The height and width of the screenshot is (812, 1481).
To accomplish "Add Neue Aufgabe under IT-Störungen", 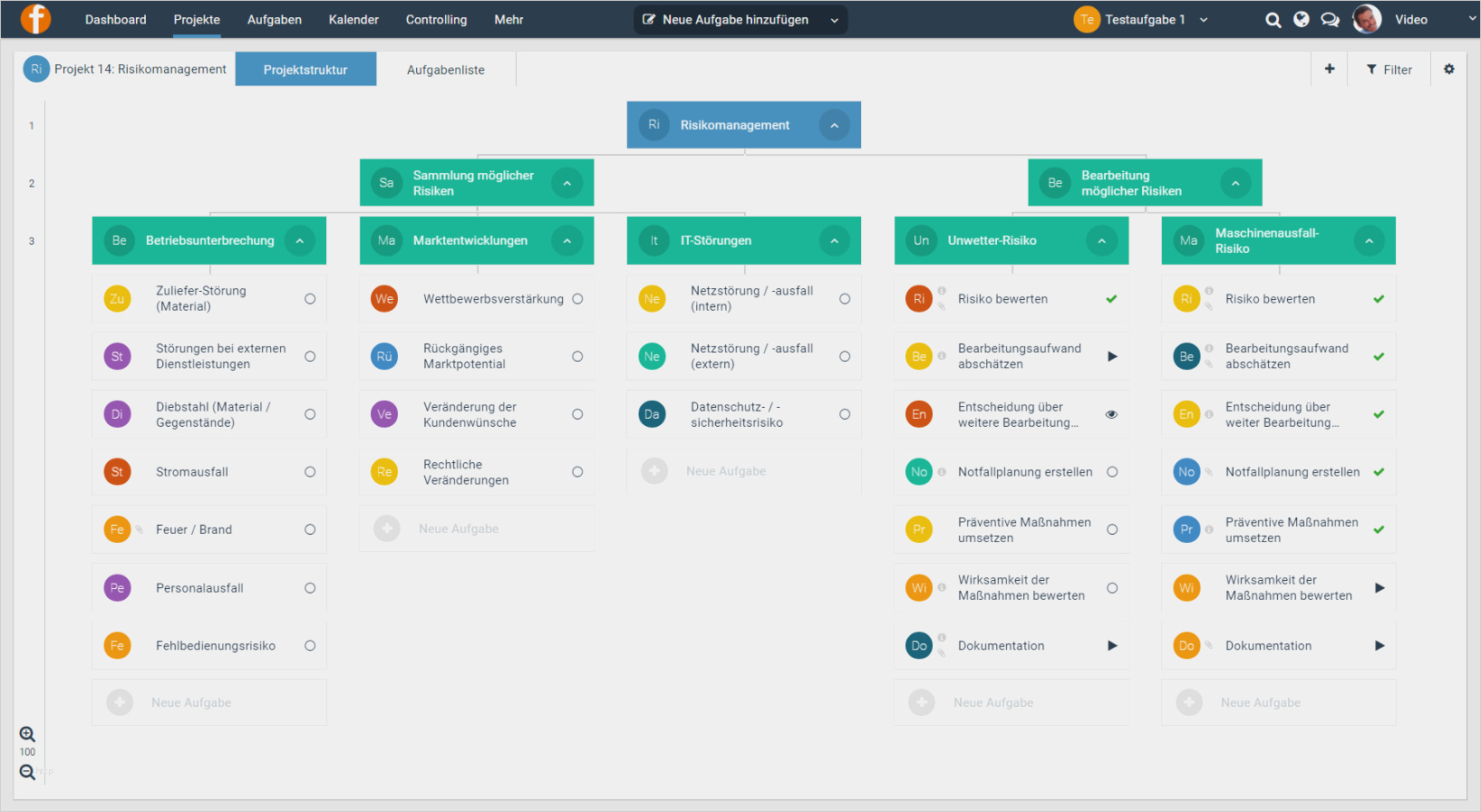I will [x=725, y=471].
